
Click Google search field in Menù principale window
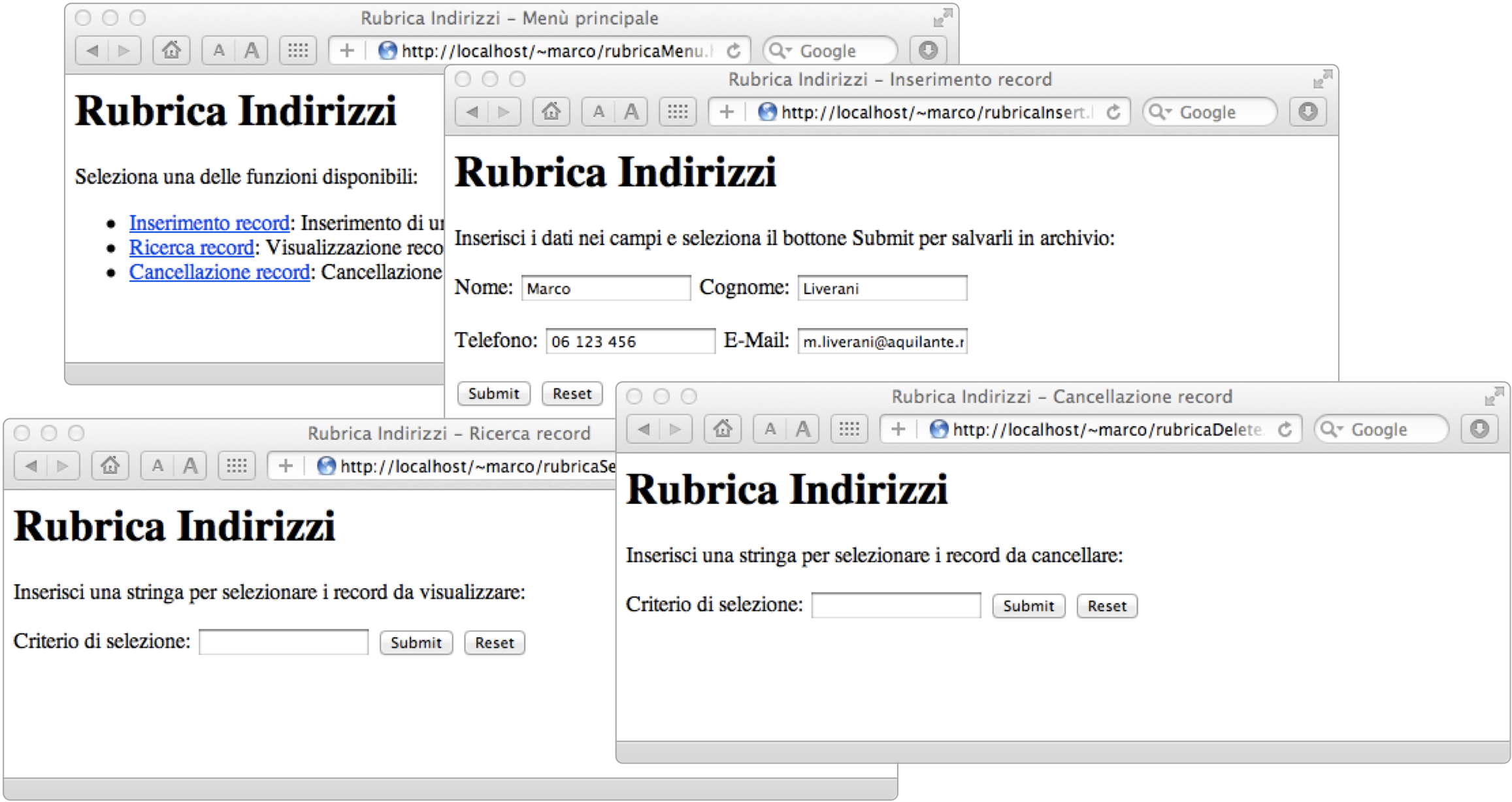830,50
